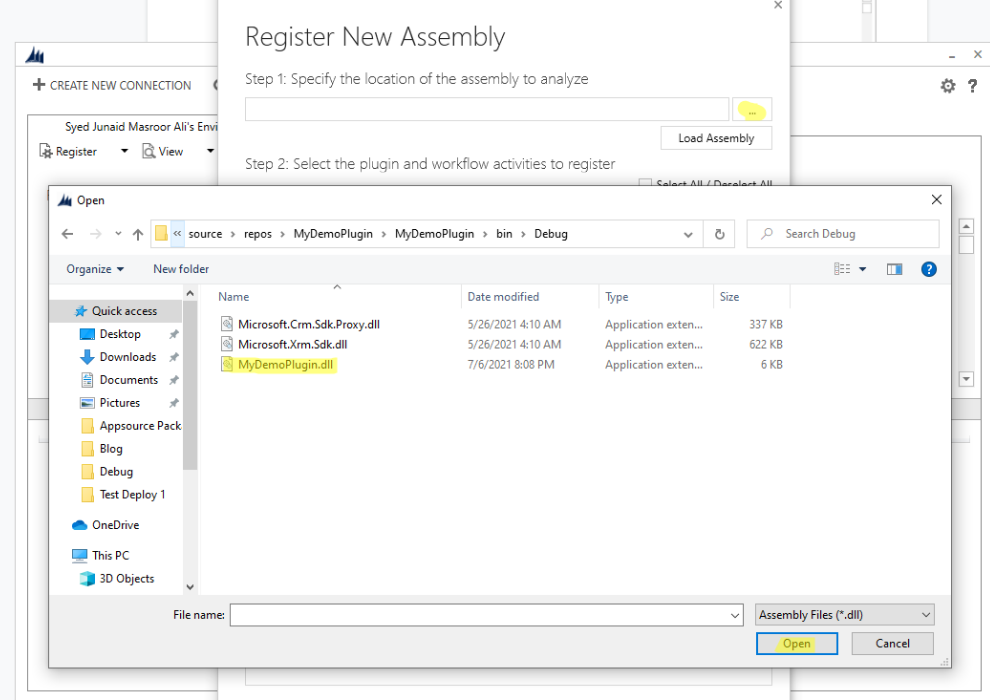Expand the address path history dropdown
Image resolution: width=990 pixels, height=700 pixels.
click(x=688, y=234)
